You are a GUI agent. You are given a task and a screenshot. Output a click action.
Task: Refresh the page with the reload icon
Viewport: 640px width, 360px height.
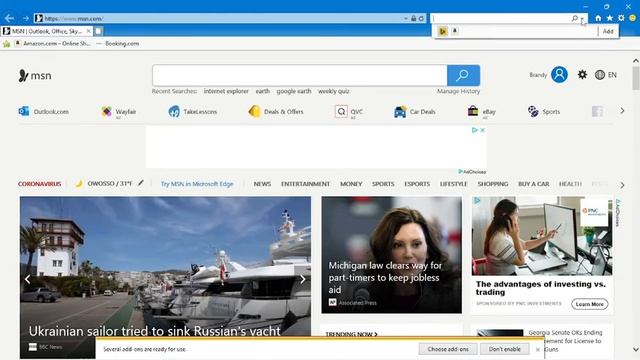[x=421, y=18]
